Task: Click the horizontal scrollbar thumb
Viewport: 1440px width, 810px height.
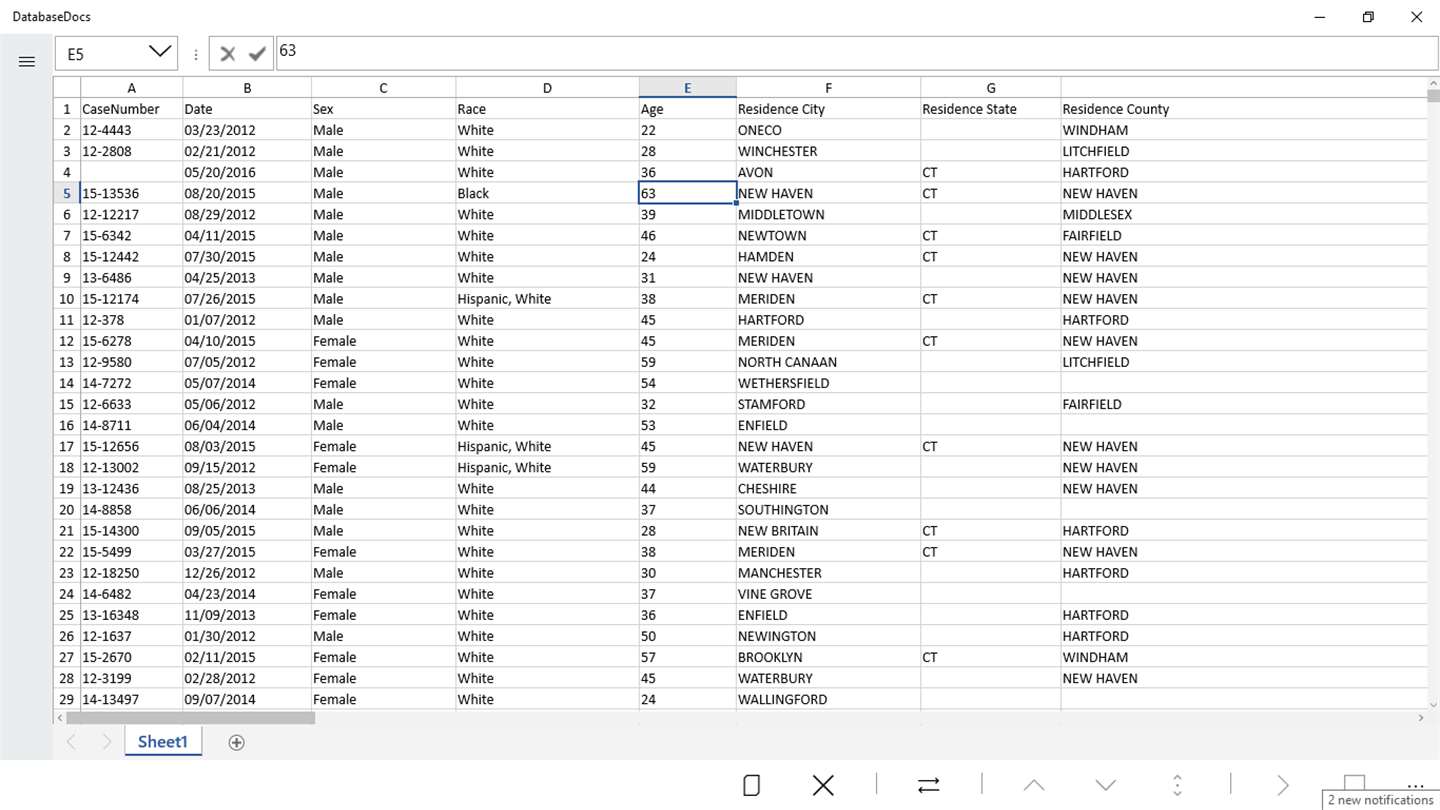Action: click(x=190, y=718)
